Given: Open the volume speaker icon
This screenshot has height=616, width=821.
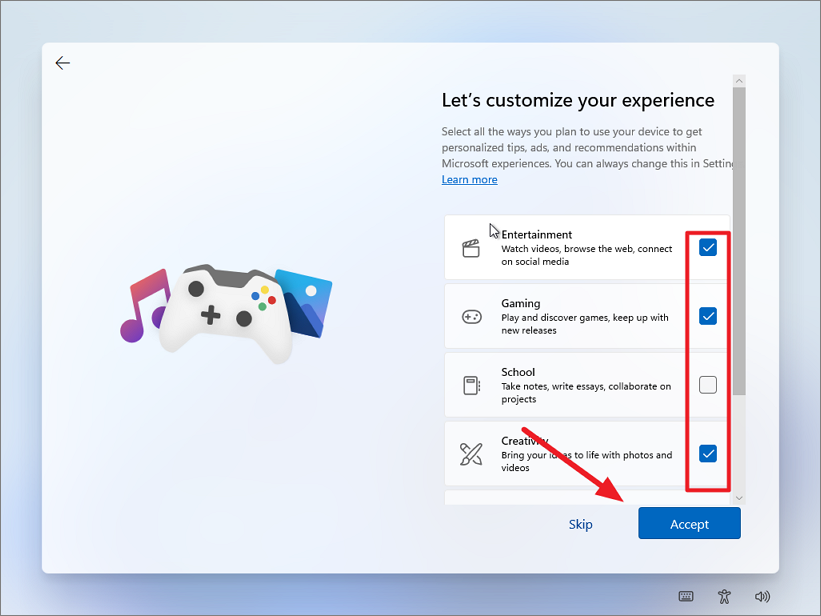Looking at the screenshot, I should [x=762, y=596].
